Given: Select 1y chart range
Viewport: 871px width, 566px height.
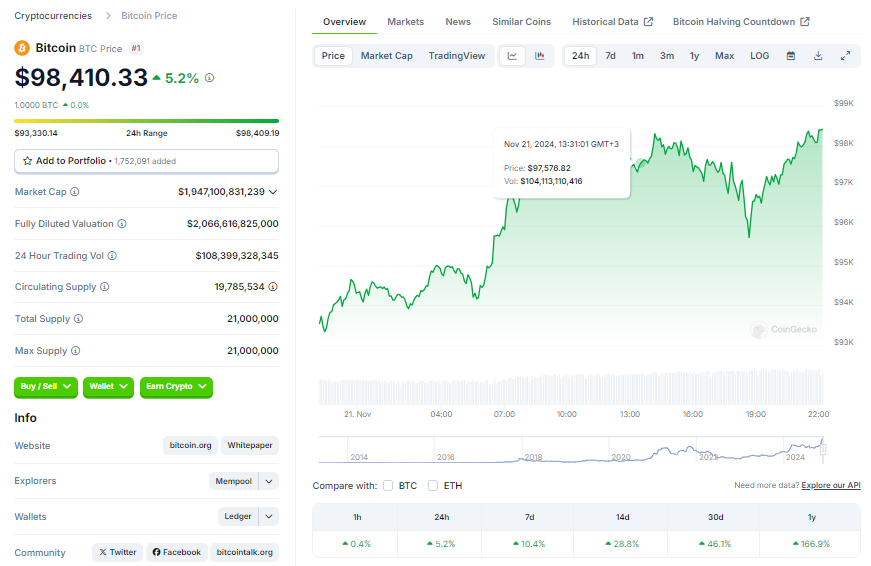Looking at the screenshot, I should click(x=694, y=56).
